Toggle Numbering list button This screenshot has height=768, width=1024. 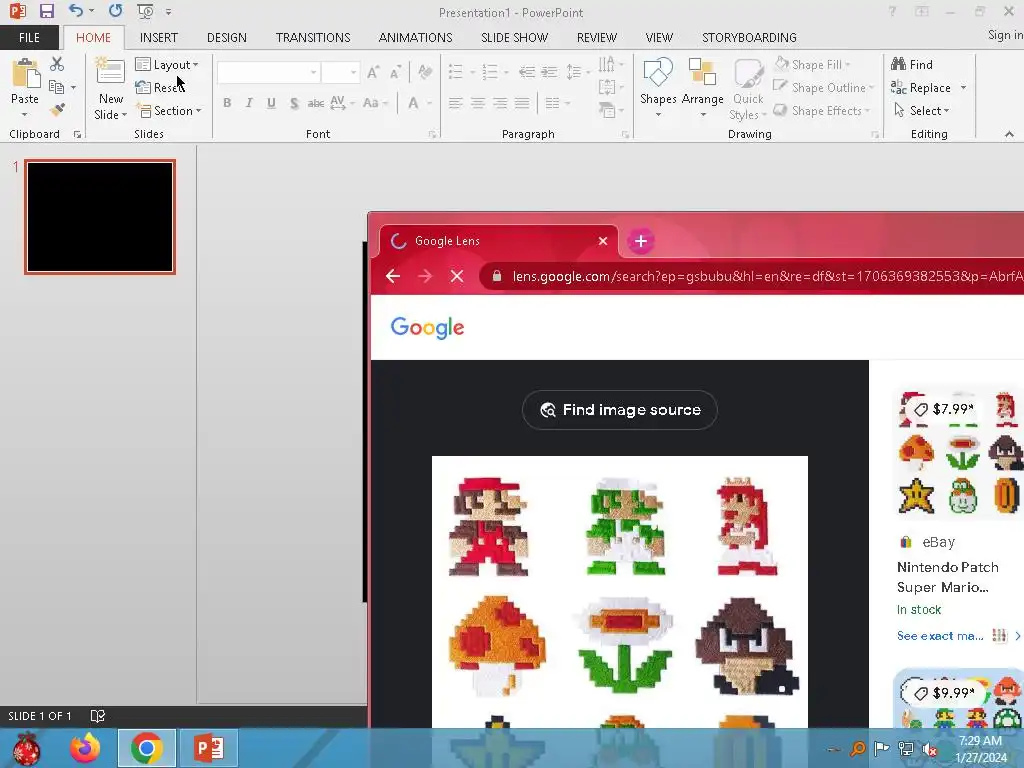(x=490, y=72)
